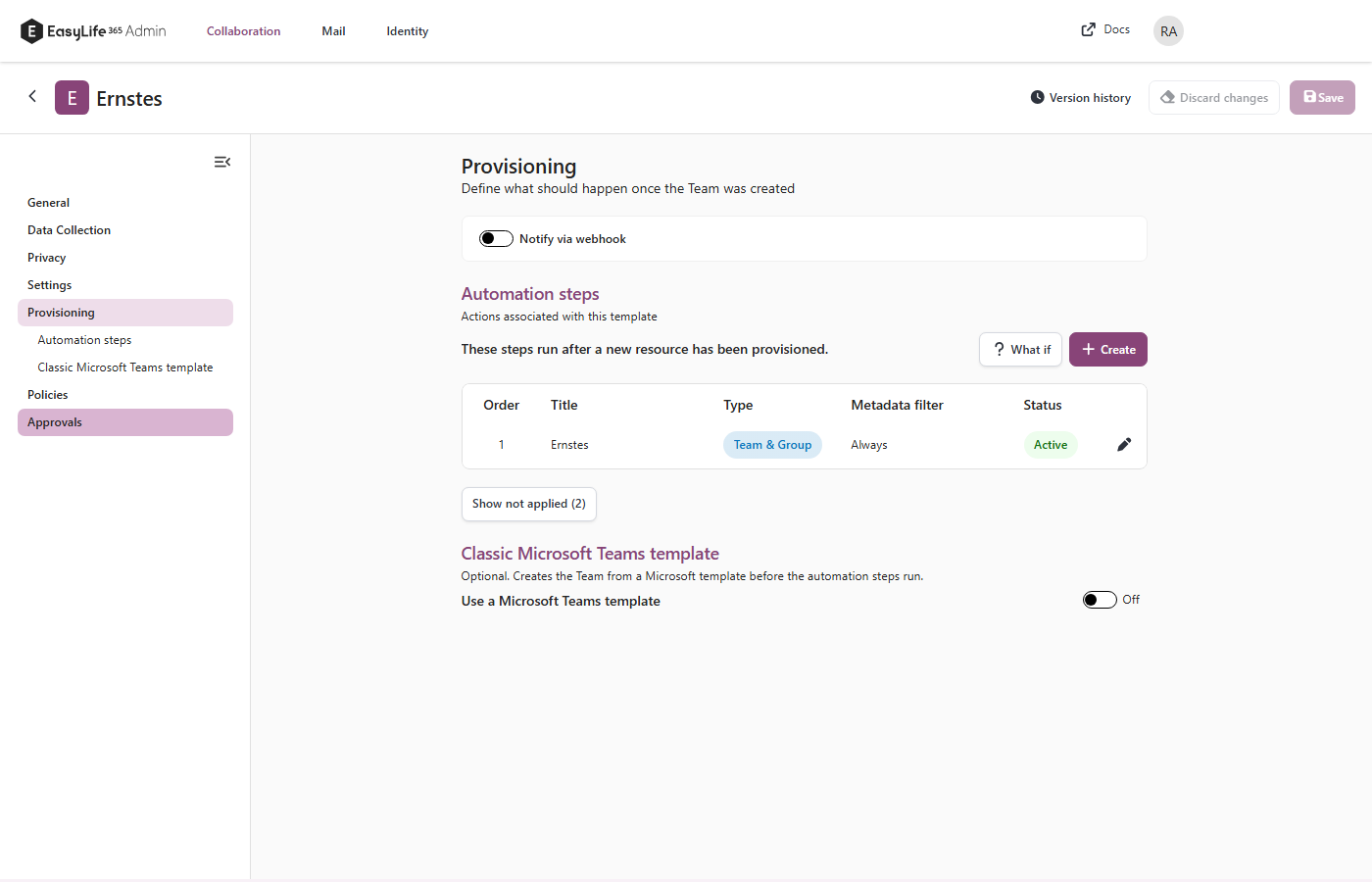Click Discard changes button
This screenshot has width=1372, height=882.
pos(1214,98)
